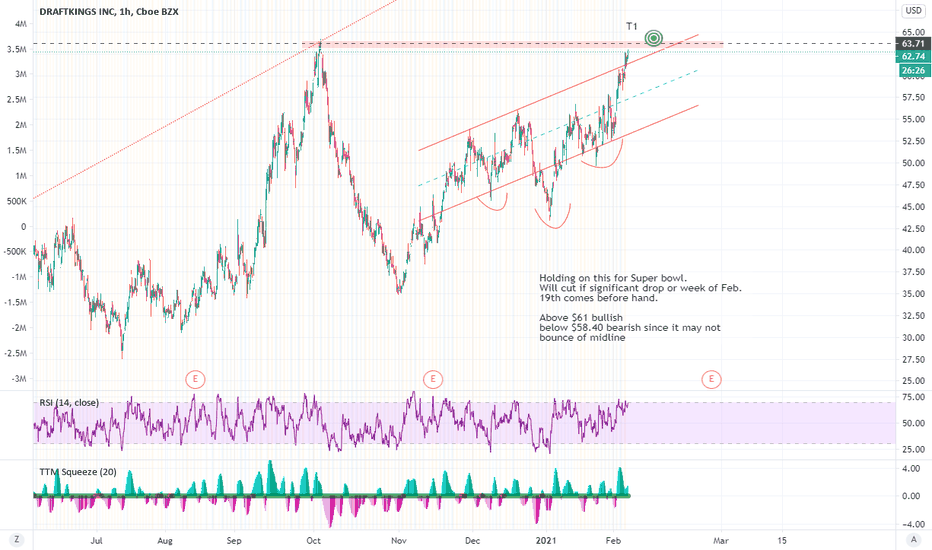Select the 'Holding on this for Super bowl.' note
932x550 pixels.
click(x=613, y=278)
